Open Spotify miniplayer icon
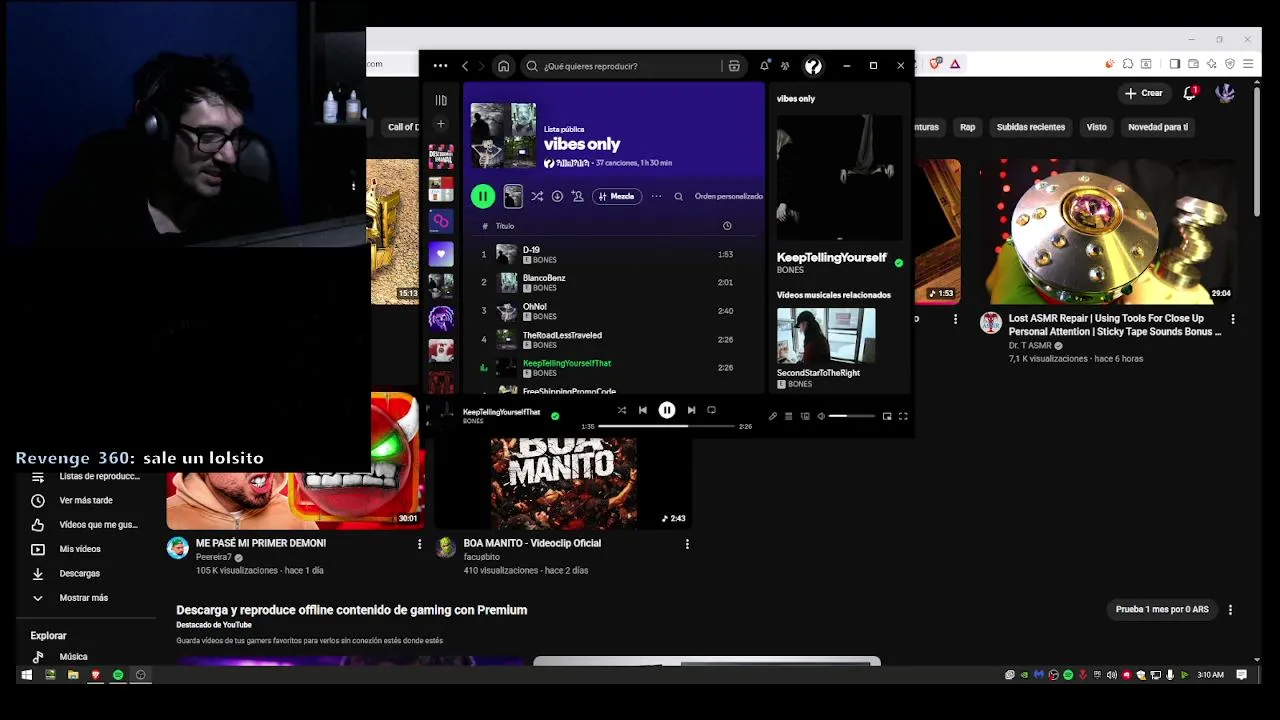 pyautogui.click(x=887, y=416)
